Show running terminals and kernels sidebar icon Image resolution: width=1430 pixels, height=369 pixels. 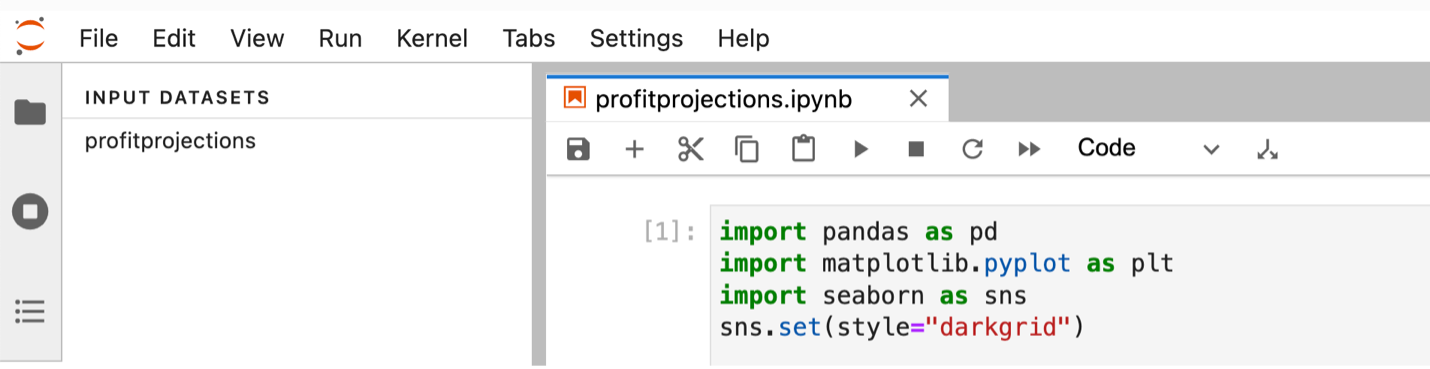click(x=30, y=211)
